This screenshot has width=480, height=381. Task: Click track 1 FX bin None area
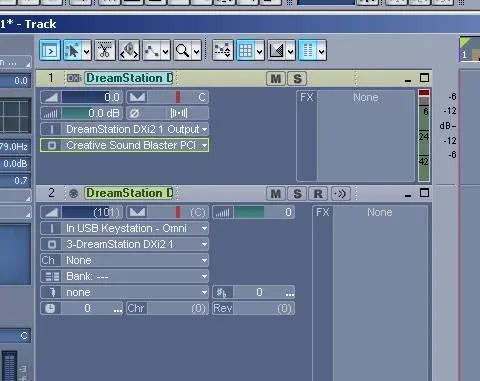(366, 135)
